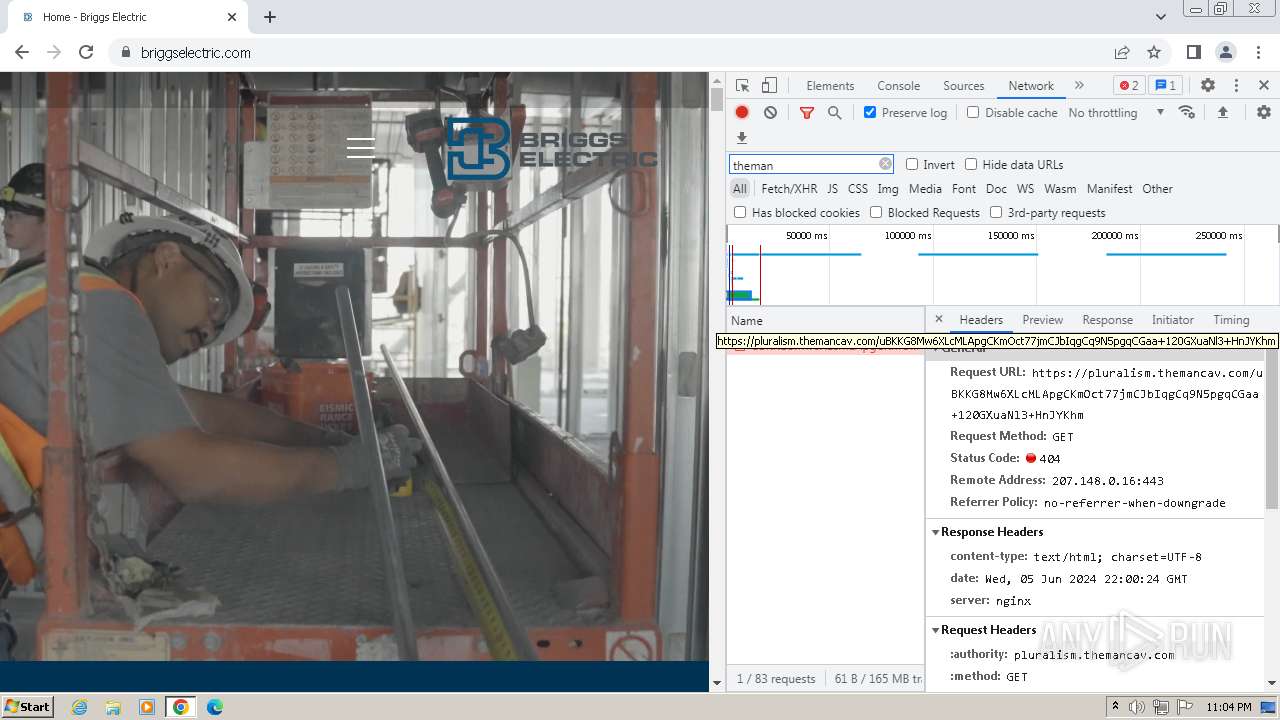This screenshot has height=720, width=1280.
Task: Close the request details pane
Action: (938, 319)
